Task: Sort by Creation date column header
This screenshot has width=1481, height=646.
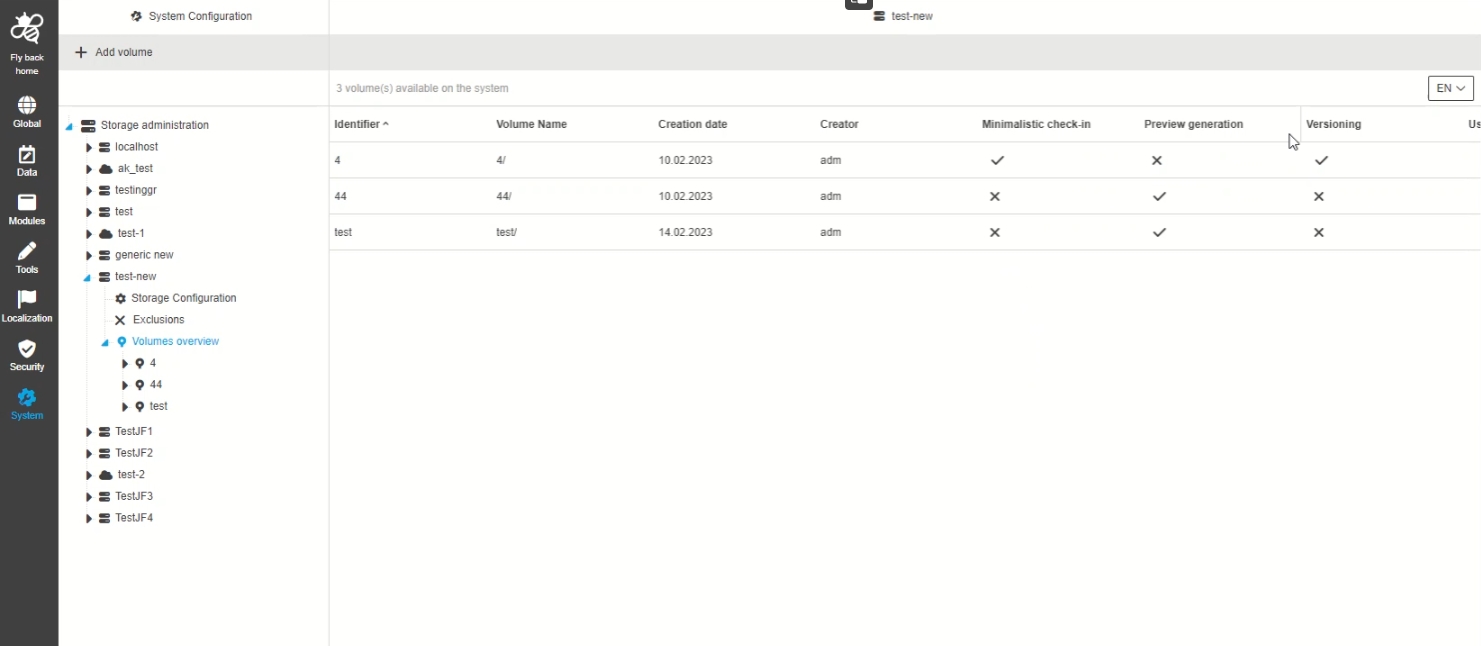Action: tap(692, 124)
